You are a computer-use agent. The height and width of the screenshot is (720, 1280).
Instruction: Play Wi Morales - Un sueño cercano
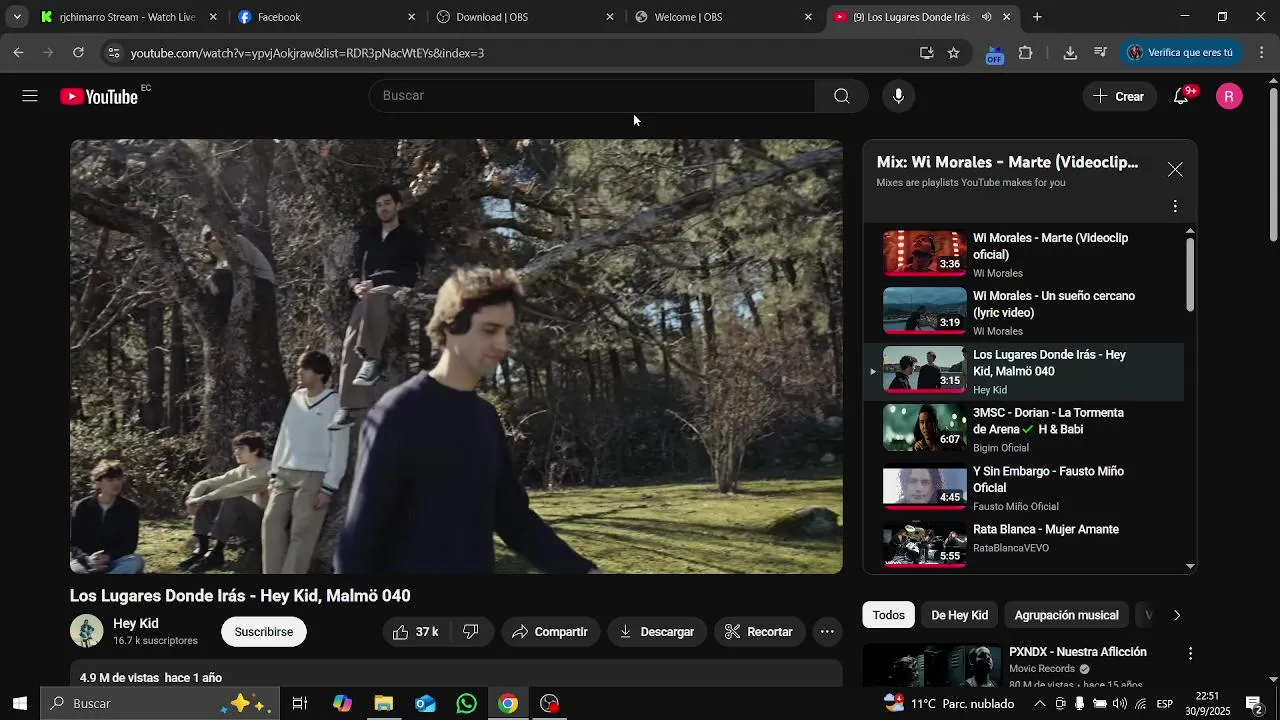coord(1024,312)
